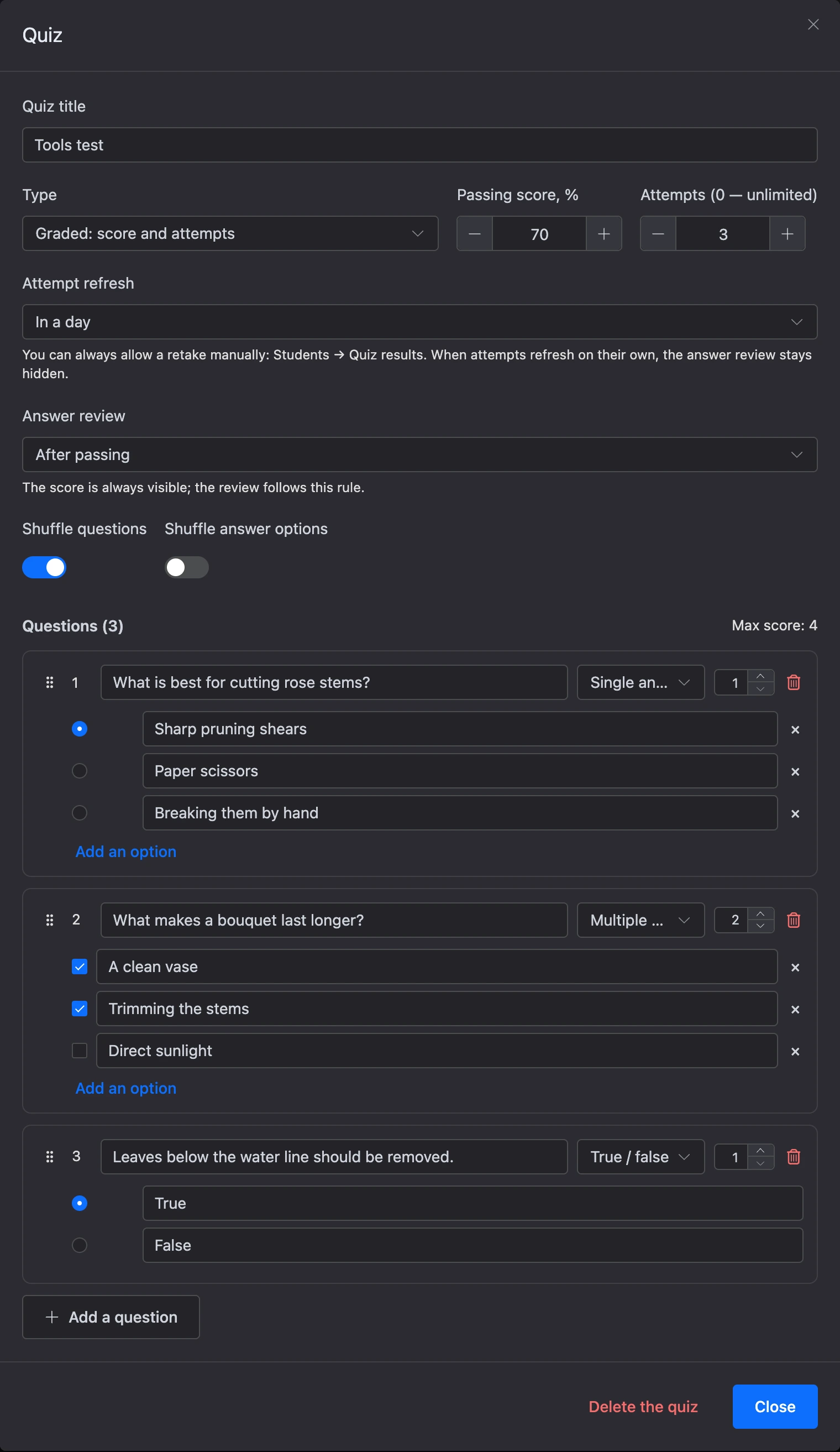840x1452 pixels.
Task: Delete question 2 using the trash icon
Action: point(794,920)
